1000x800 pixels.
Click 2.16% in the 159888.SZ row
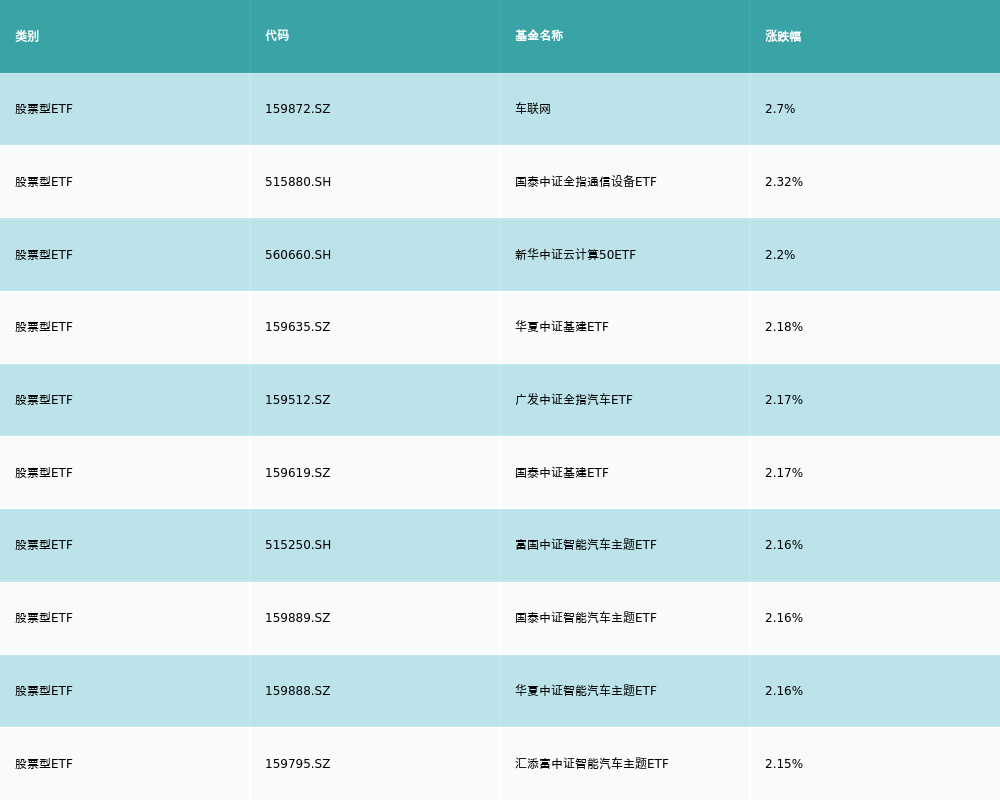pyautogui.click(x=784, y=691)
